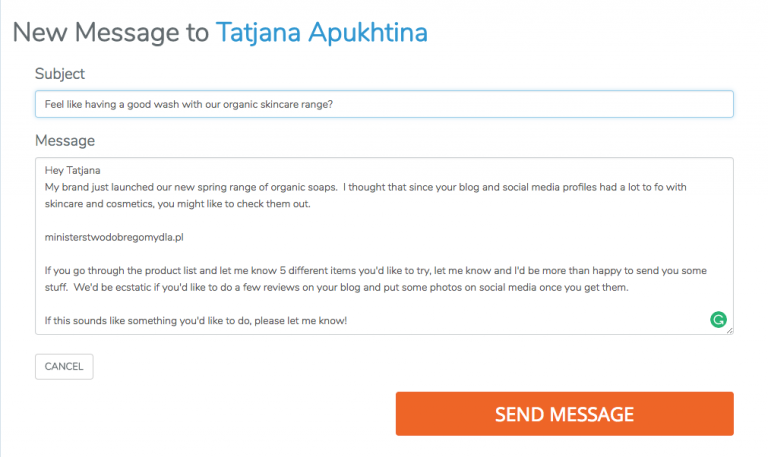Open the Tatjana Apukhtina recipient link

[x=321, y=32]
